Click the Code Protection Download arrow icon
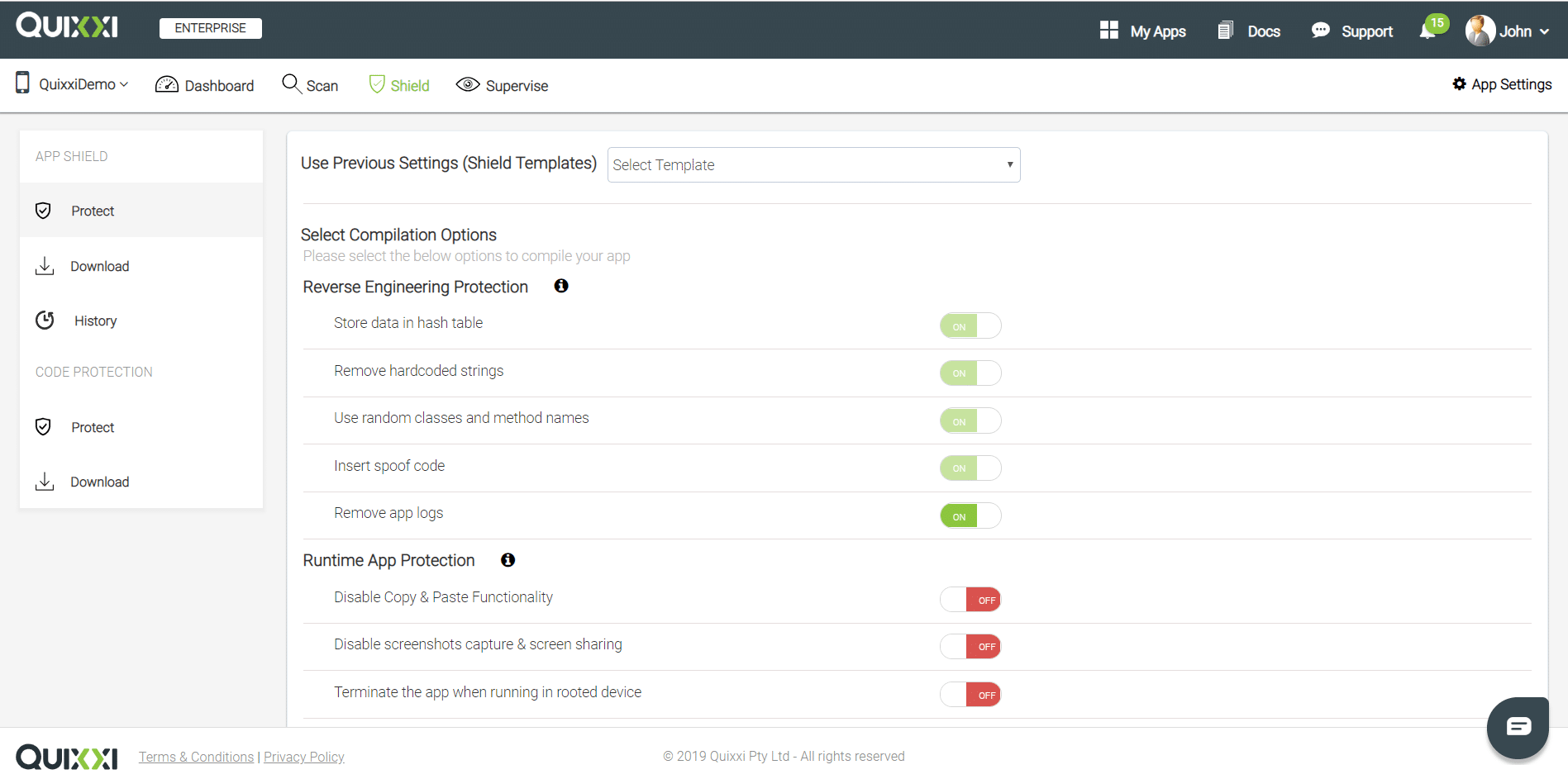Screen dimensions: 1568x779 [x=45, y=482]
